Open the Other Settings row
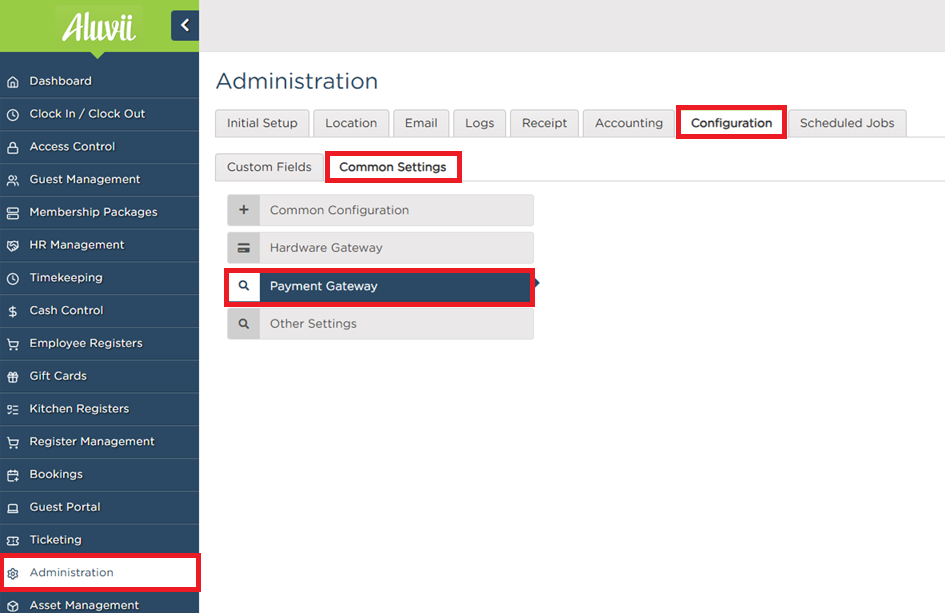 coord(380,324)
